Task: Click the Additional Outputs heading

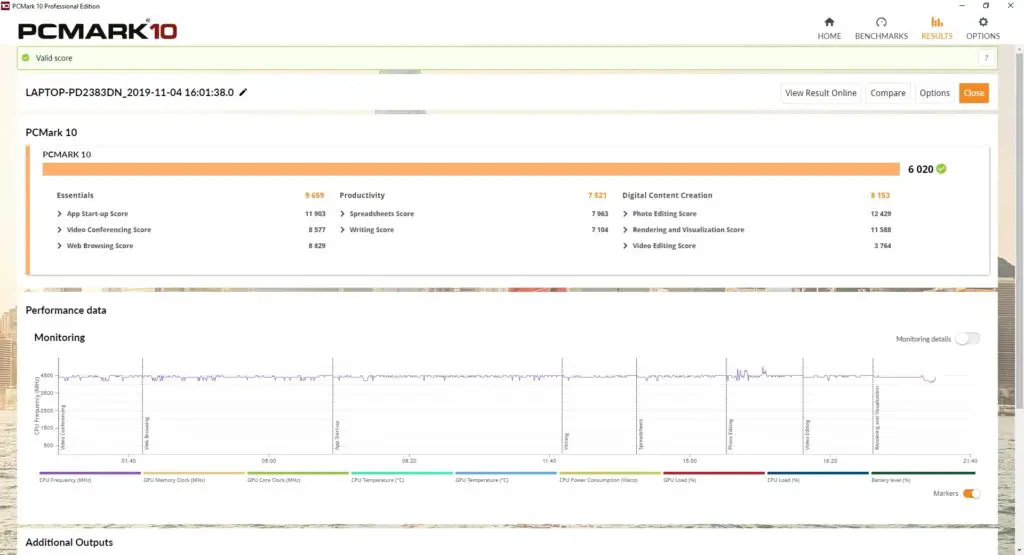Action: pos(69,542)
